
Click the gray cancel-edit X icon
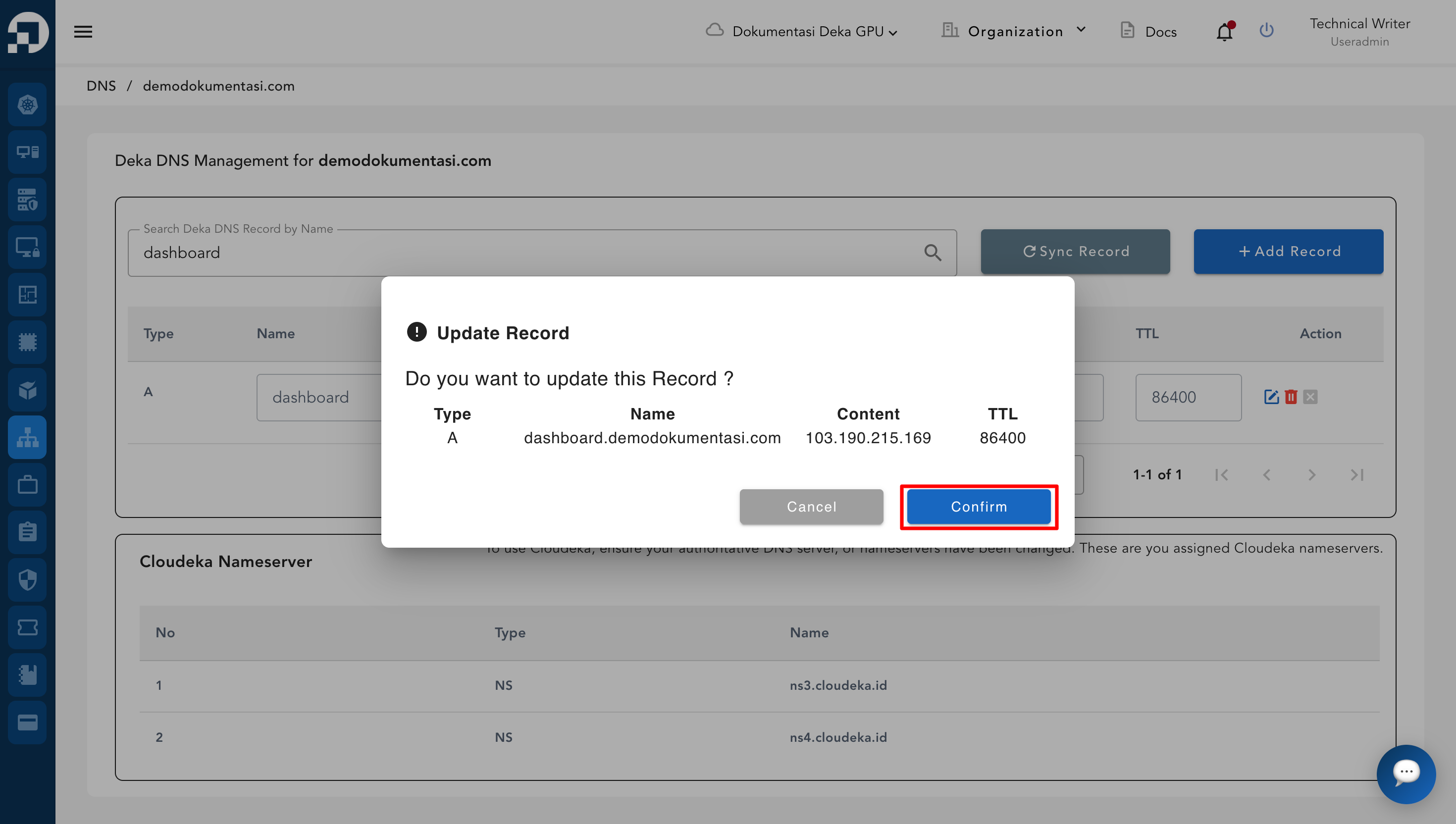tap(1310, 397)
